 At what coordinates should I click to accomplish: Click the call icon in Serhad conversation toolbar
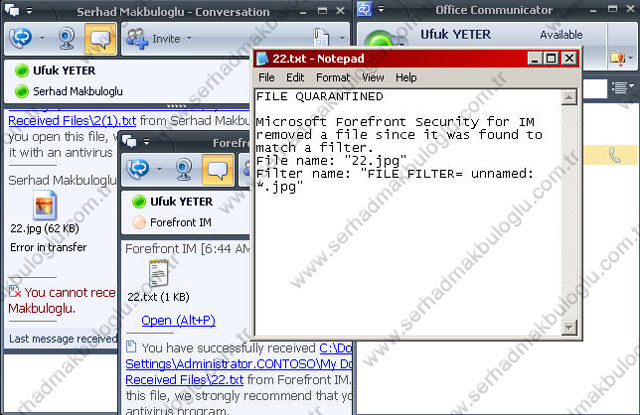click(x=21, y=38)
